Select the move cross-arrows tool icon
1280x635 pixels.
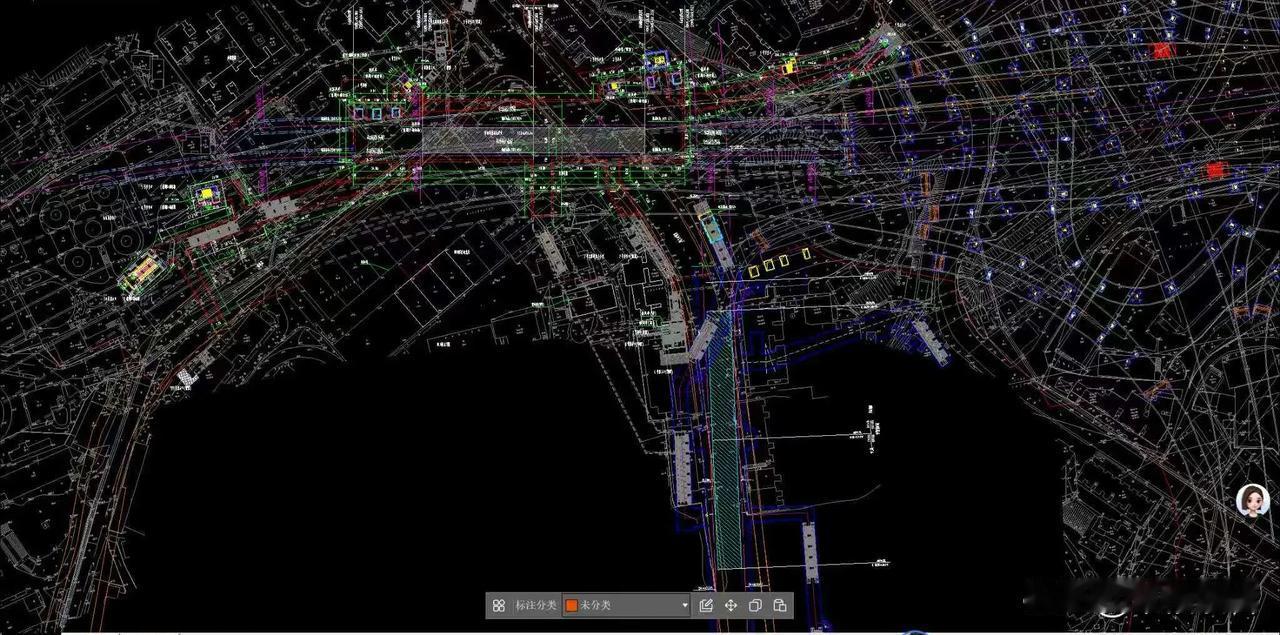[x=731, y=605]
